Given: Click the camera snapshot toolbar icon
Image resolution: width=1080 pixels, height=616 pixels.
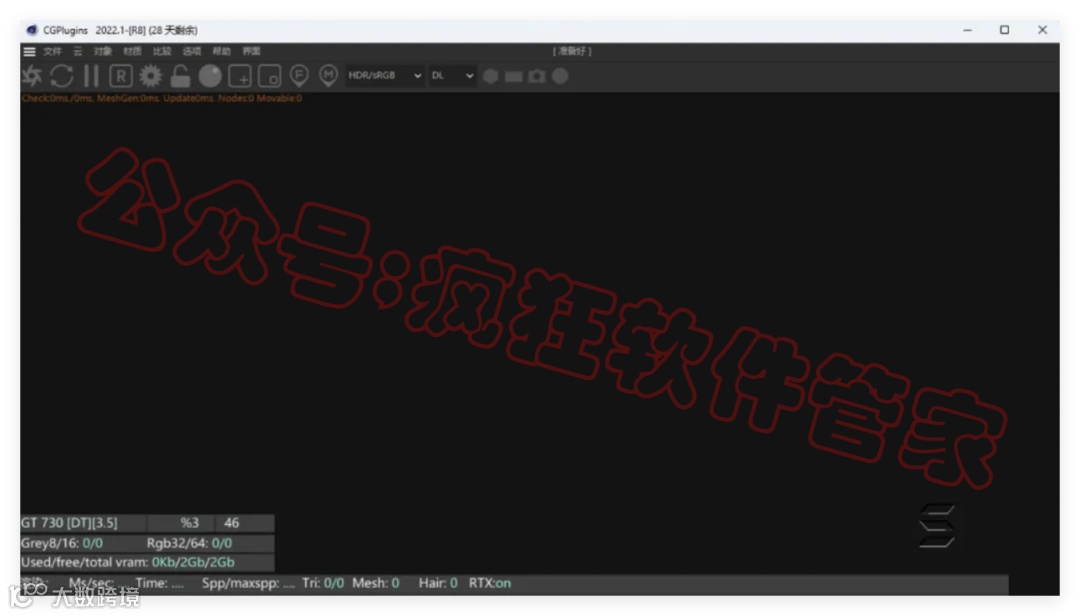Looking at the screenshot, I should point(537,76).
